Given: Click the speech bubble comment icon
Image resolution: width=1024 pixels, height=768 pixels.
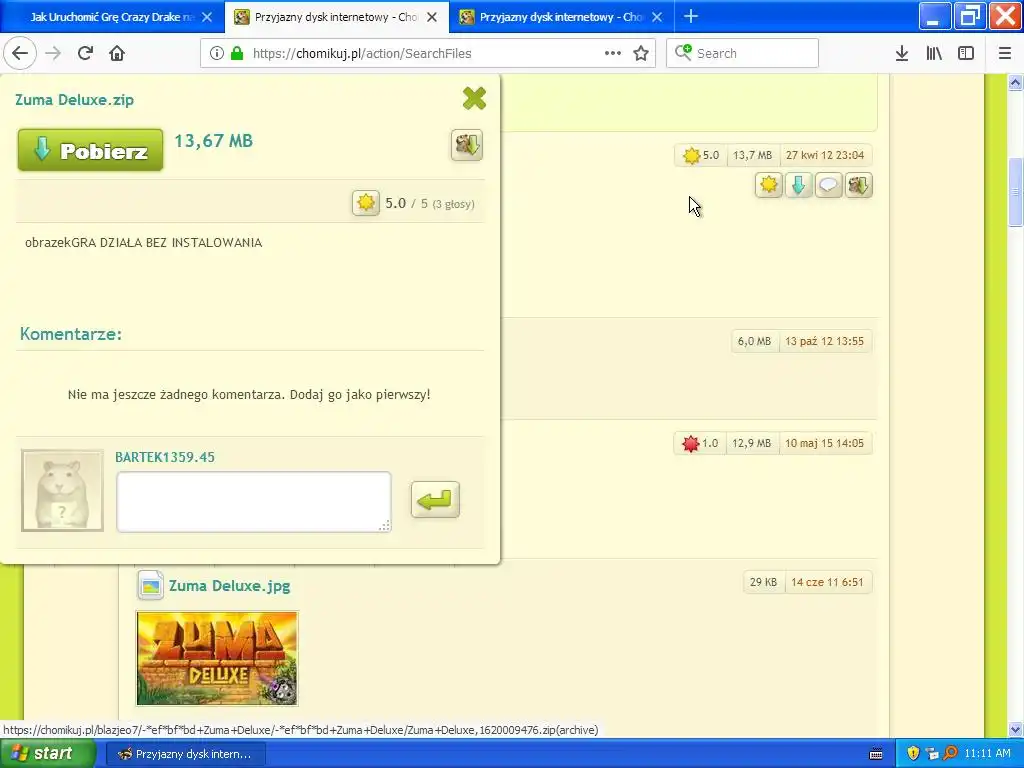Looking at the screenshot, I should click(828, 185).
